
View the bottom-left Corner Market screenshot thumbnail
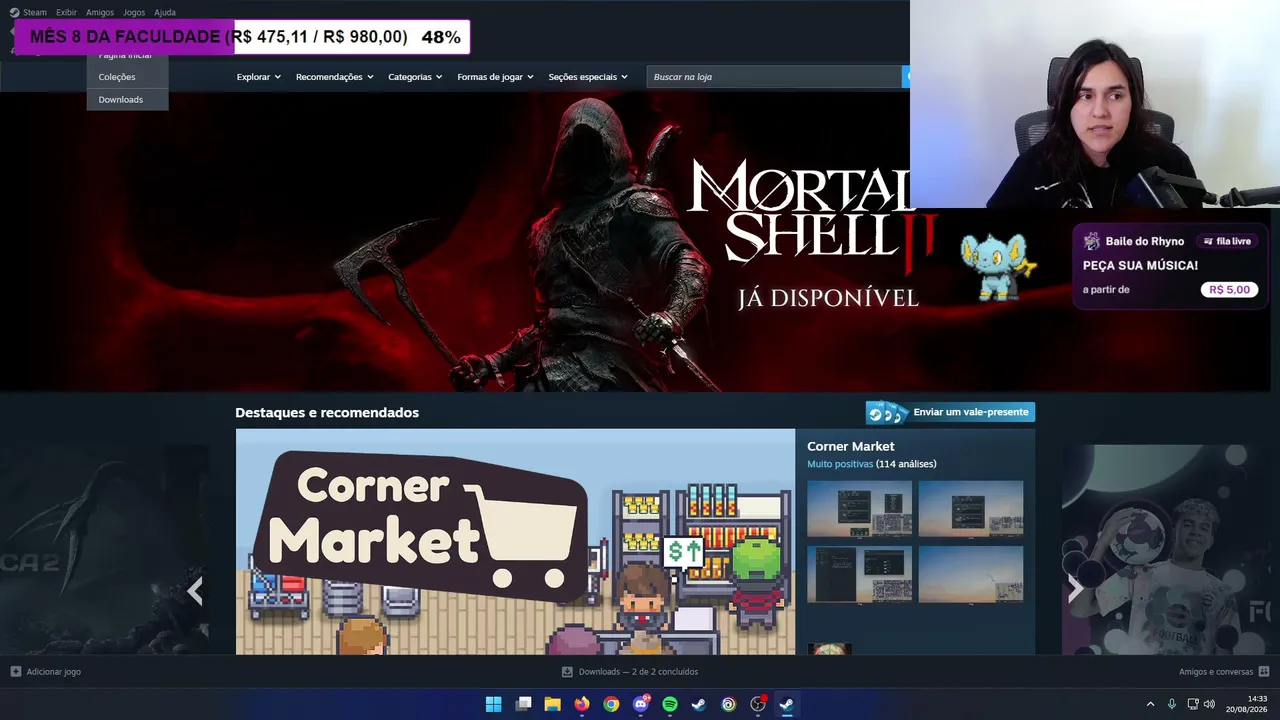[859, 574]
